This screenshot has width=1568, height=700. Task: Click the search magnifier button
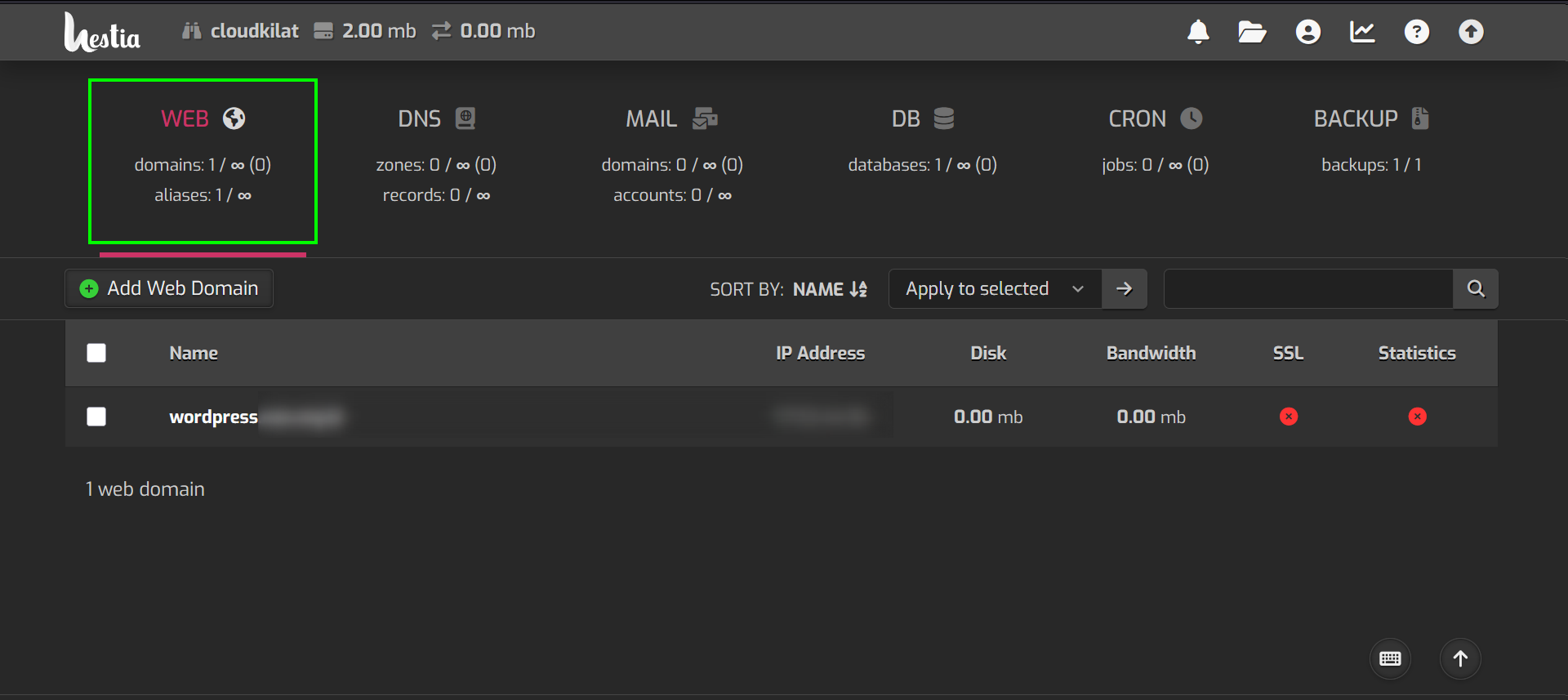click(1476, 288)
